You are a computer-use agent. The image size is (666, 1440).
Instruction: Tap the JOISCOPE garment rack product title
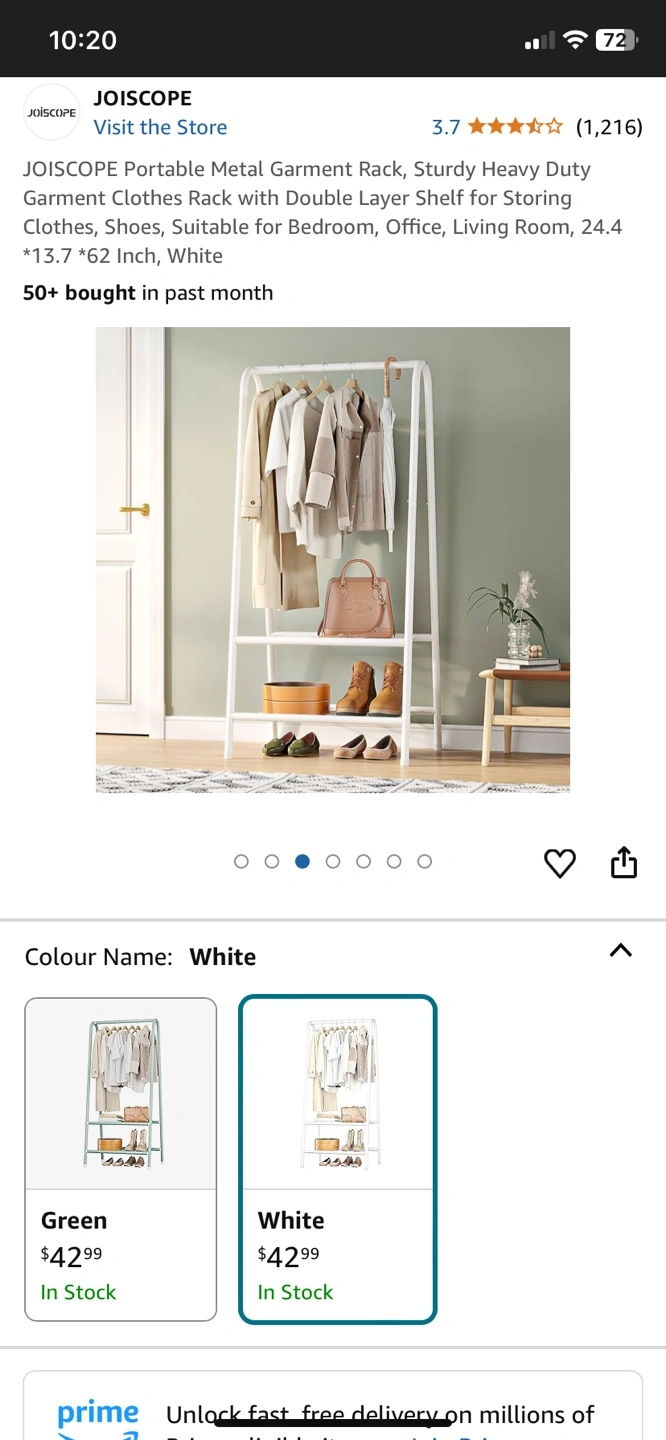[x=323, y=212]
